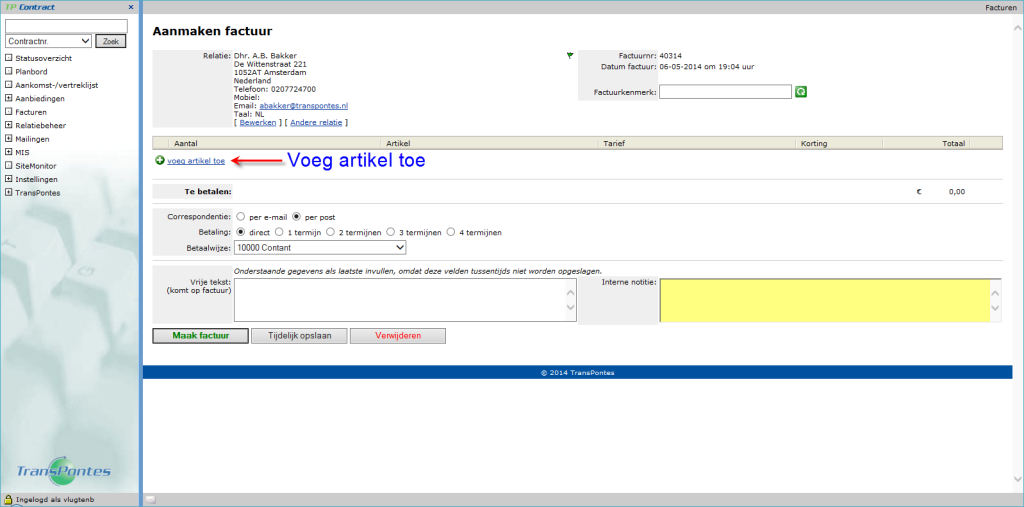Click the small green flag icon near Factuurnr
The width and height of the screenshot is (1024, 507).
click(x=570, y=56)
